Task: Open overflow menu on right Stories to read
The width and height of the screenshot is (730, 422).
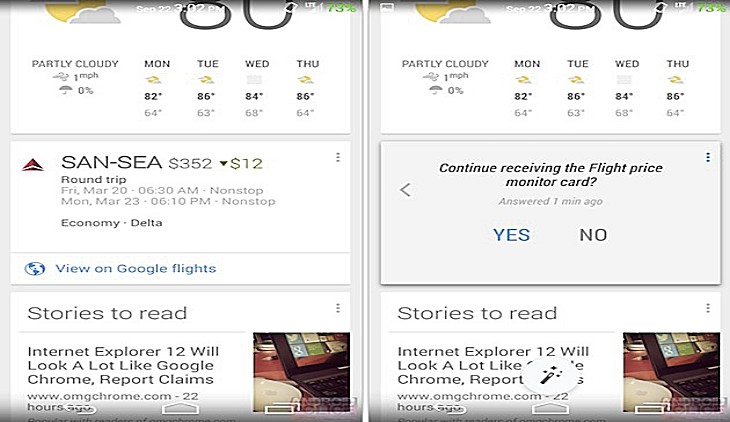Action: click(708, 308)
